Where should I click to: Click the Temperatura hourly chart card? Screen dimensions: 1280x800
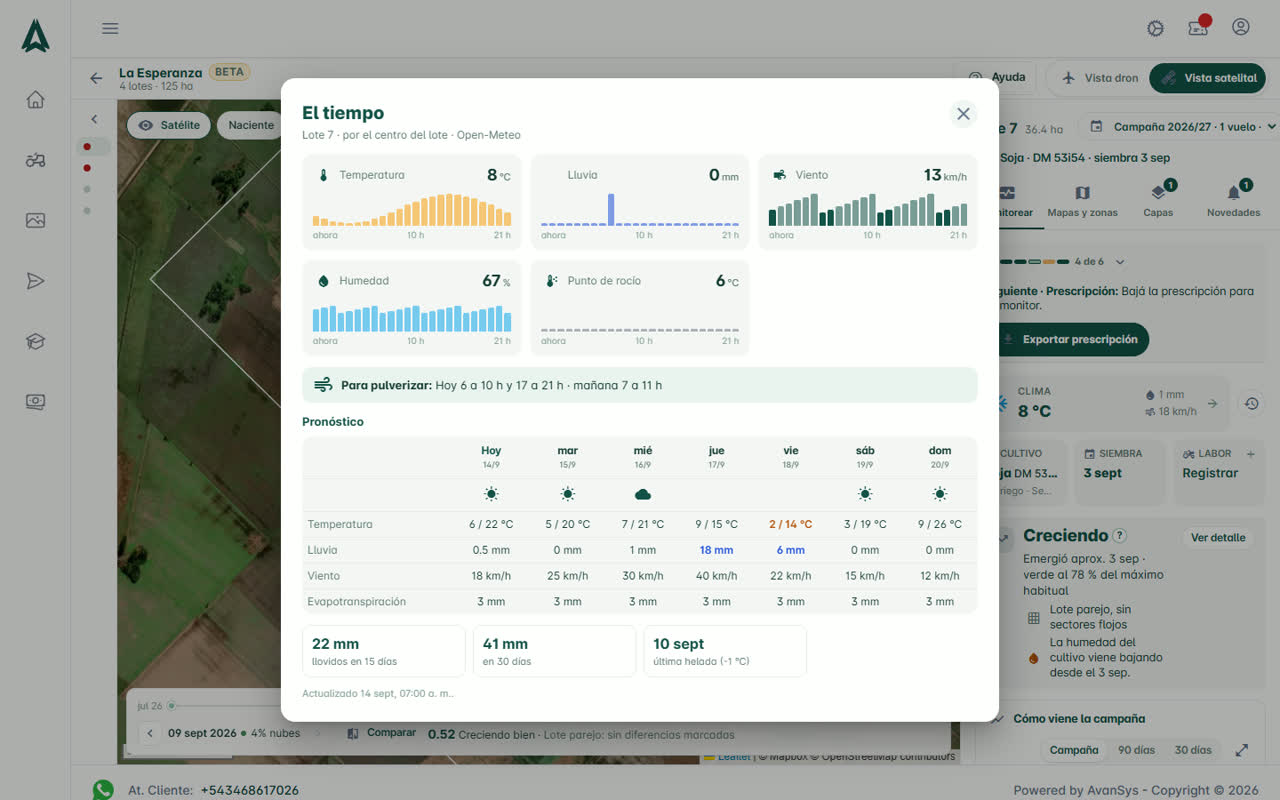pyautogui.click(x=412, y=202)
